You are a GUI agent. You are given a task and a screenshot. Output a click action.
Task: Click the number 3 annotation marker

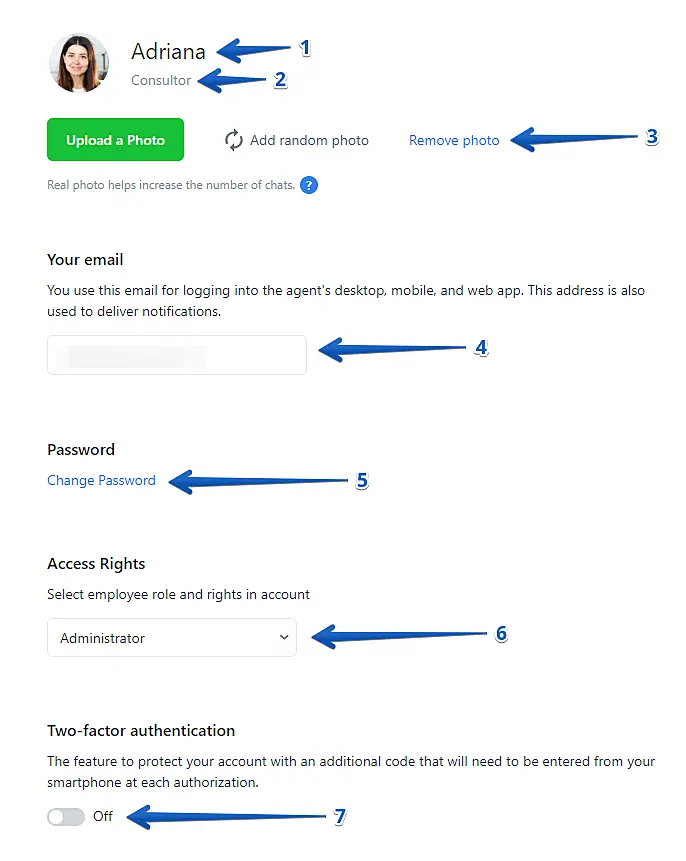pos(652,137)
